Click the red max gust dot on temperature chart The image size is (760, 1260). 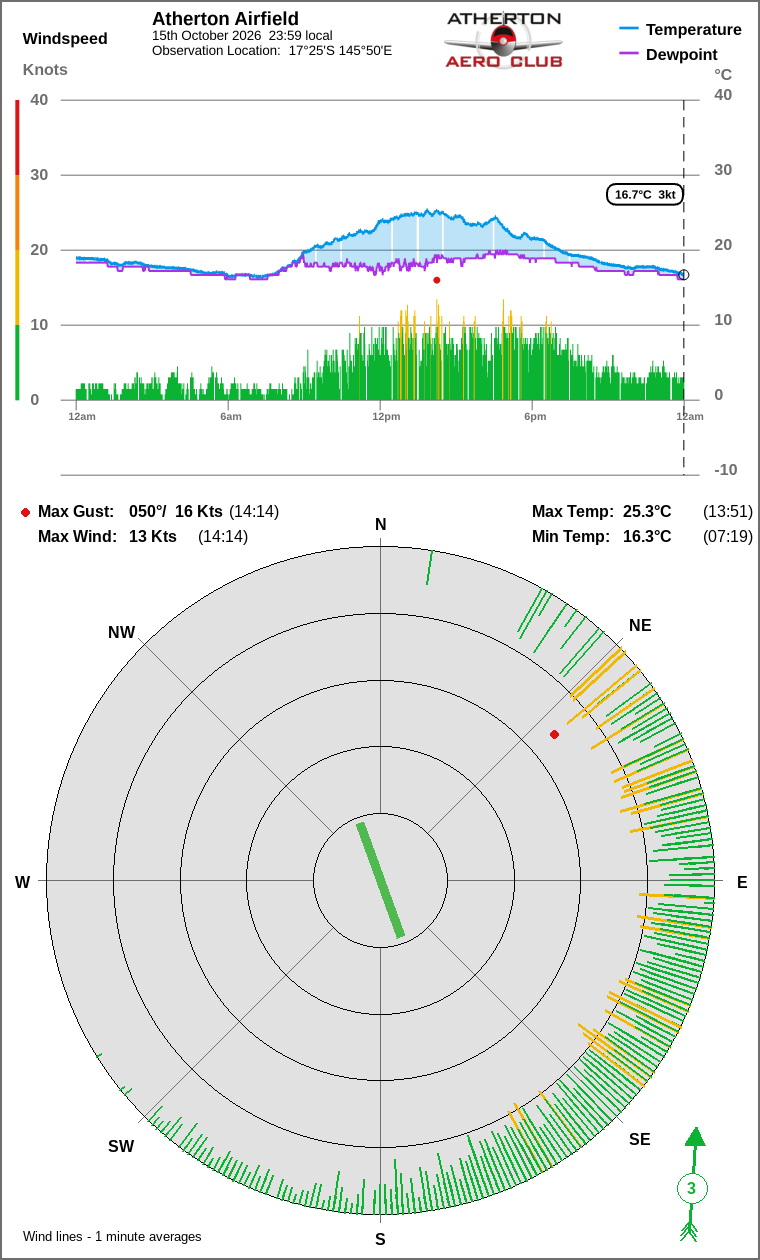pos(437,280)
